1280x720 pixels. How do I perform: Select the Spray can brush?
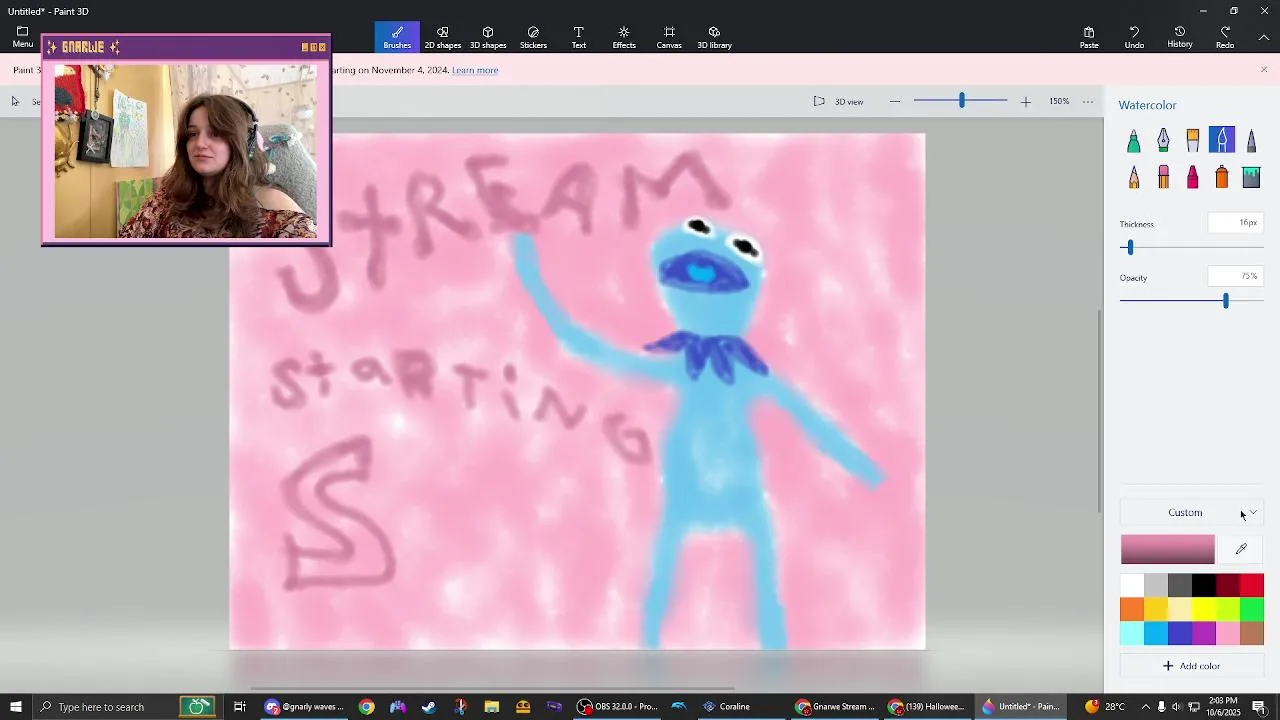pos(1222,177)
